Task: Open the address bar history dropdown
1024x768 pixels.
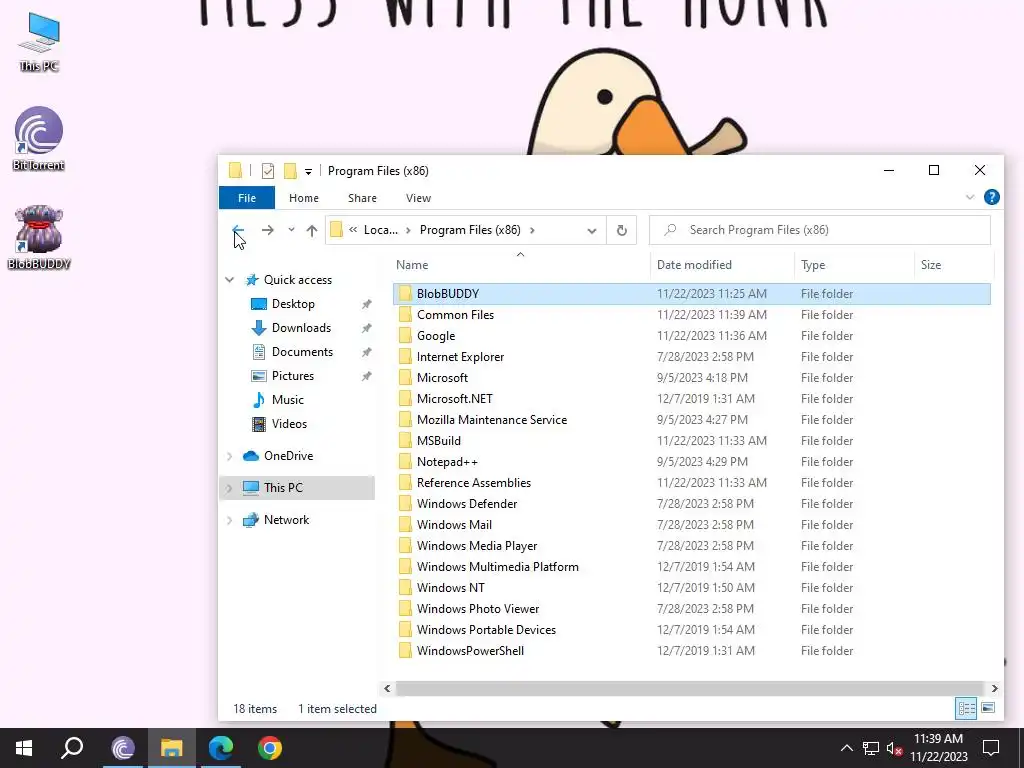Action: (x=592, y=231)
